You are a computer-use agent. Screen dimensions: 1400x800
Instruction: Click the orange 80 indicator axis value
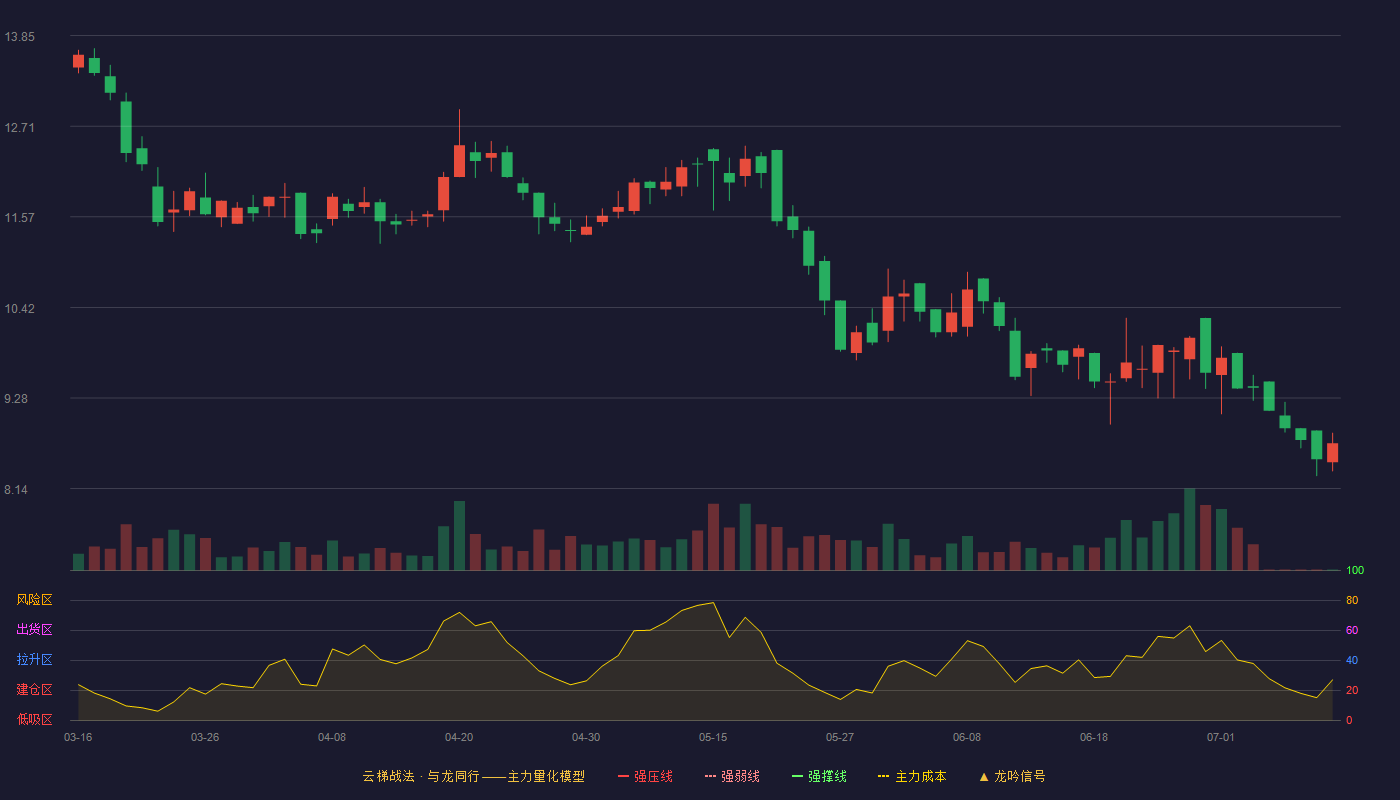click(1352, 601)
